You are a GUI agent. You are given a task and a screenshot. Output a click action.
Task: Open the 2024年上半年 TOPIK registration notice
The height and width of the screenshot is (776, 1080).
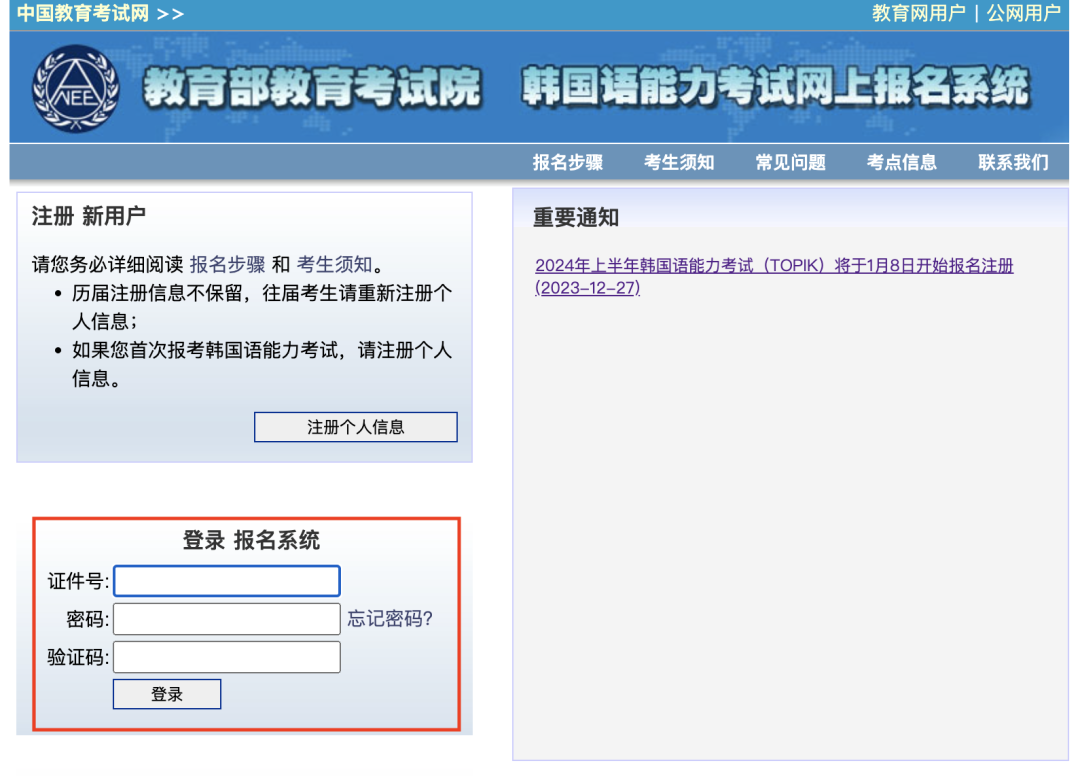coord(774,276)
